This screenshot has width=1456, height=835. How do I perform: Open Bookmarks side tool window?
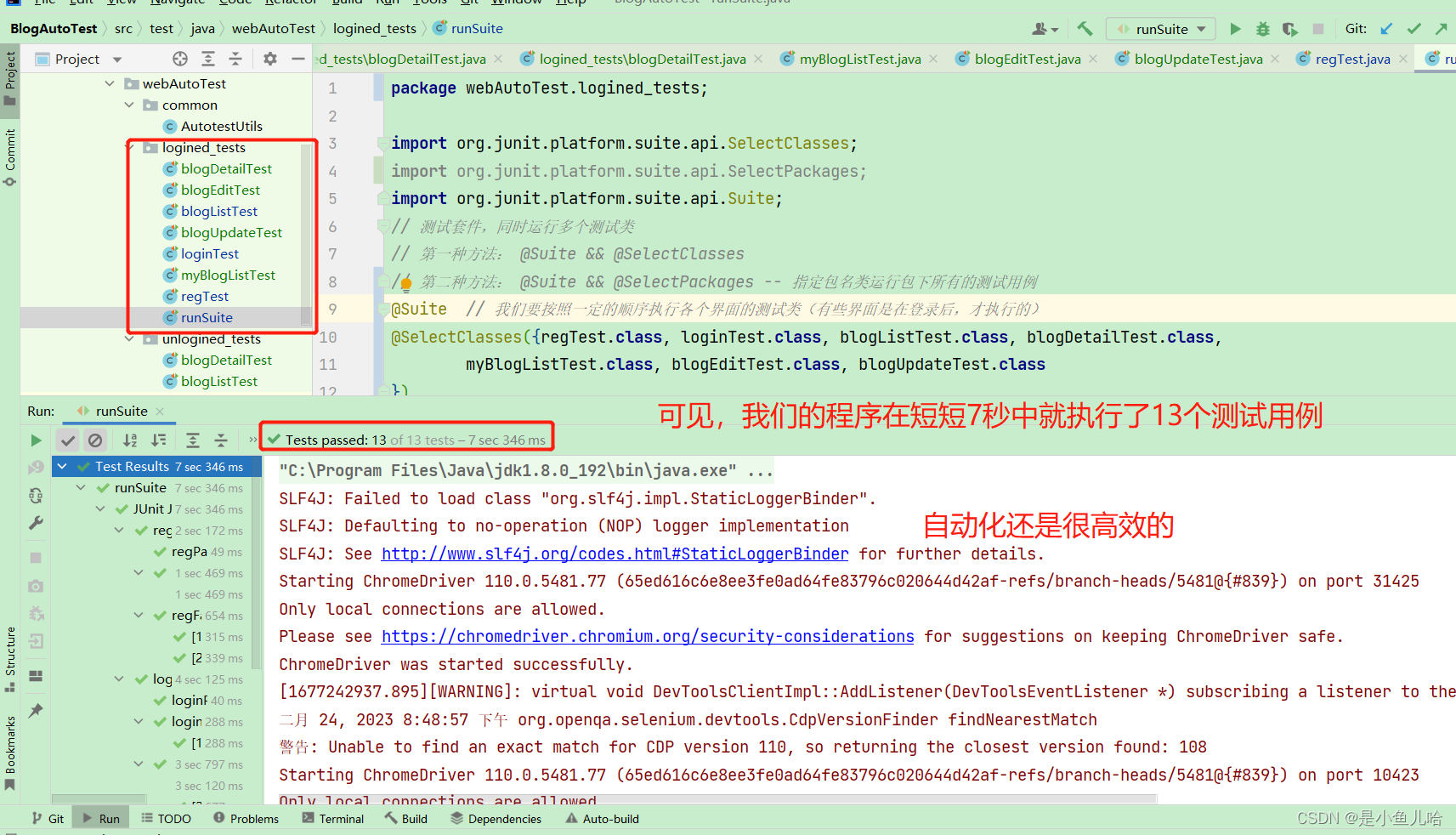click(10, 753)
